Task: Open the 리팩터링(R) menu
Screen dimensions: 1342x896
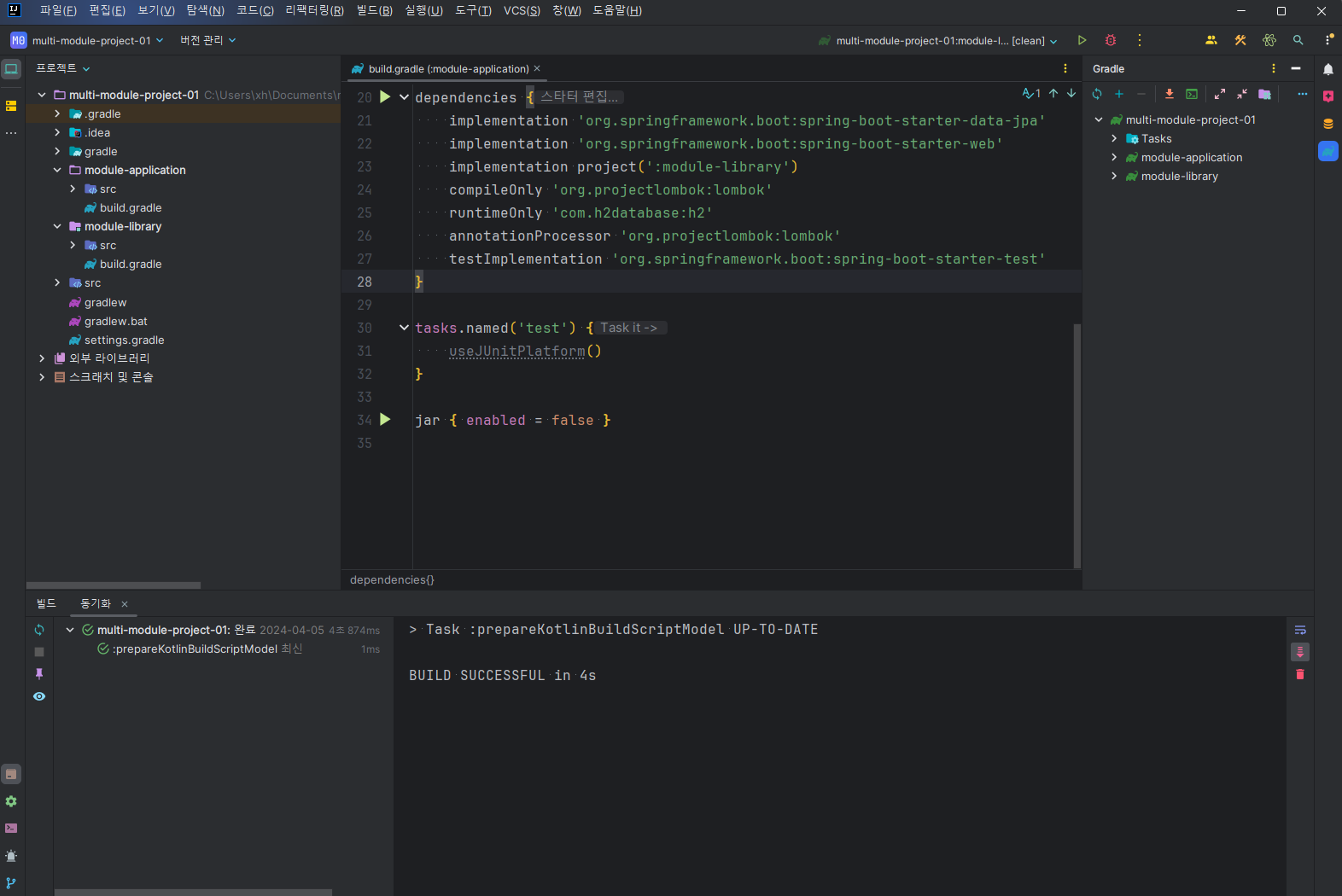Action: (314, 10)
